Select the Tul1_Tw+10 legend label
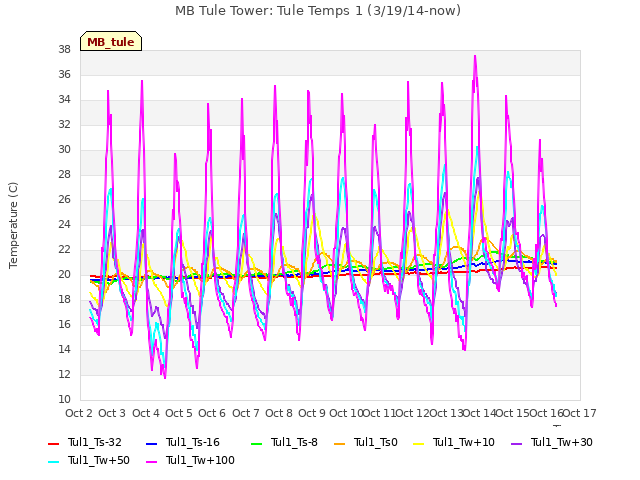Screen dimensions: 640x480 click(x=464, y=442)
